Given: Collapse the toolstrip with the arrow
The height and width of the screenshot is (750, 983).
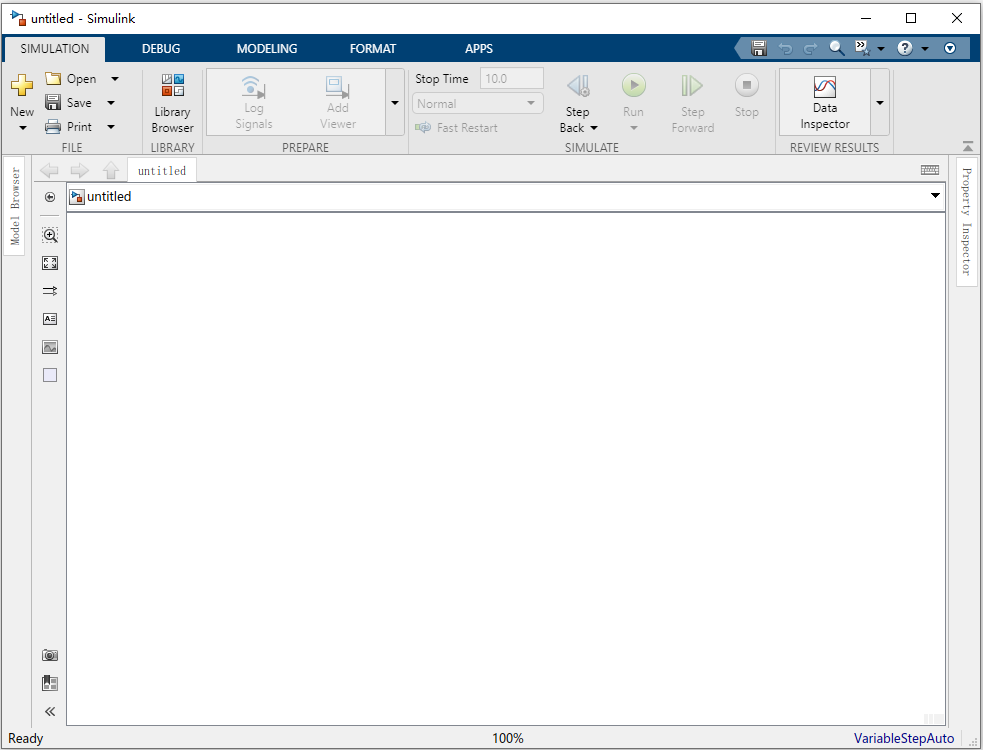Looking at the screenshot, I should tap(968, 147).
